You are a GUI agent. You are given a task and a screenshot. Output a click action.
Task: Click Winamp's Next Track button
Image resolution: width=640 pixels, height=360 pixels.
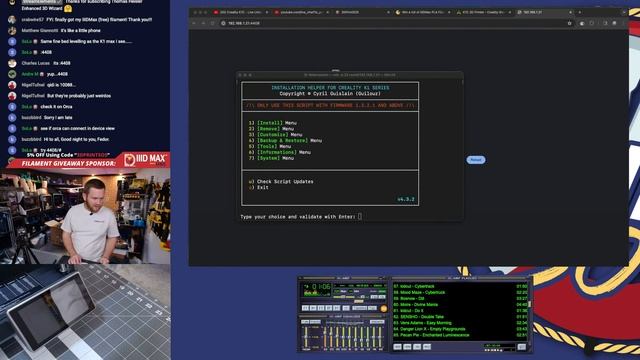point(336,308)
